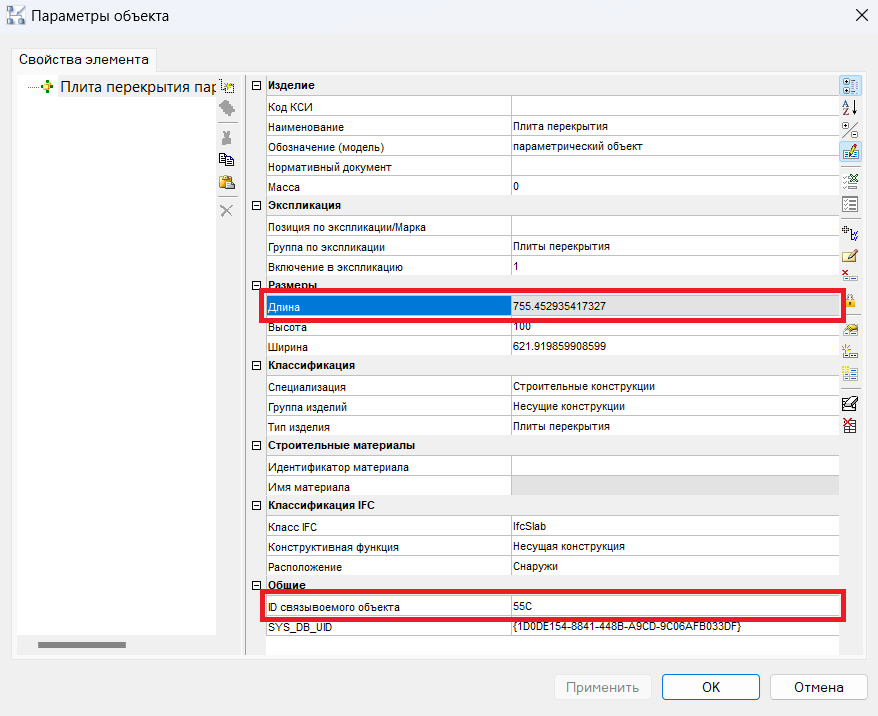The width and height of the screenshot is (878, 716).
Task: Click the add new element icon beside the tree
Action: pyautogui.click(x=227, y=86)
